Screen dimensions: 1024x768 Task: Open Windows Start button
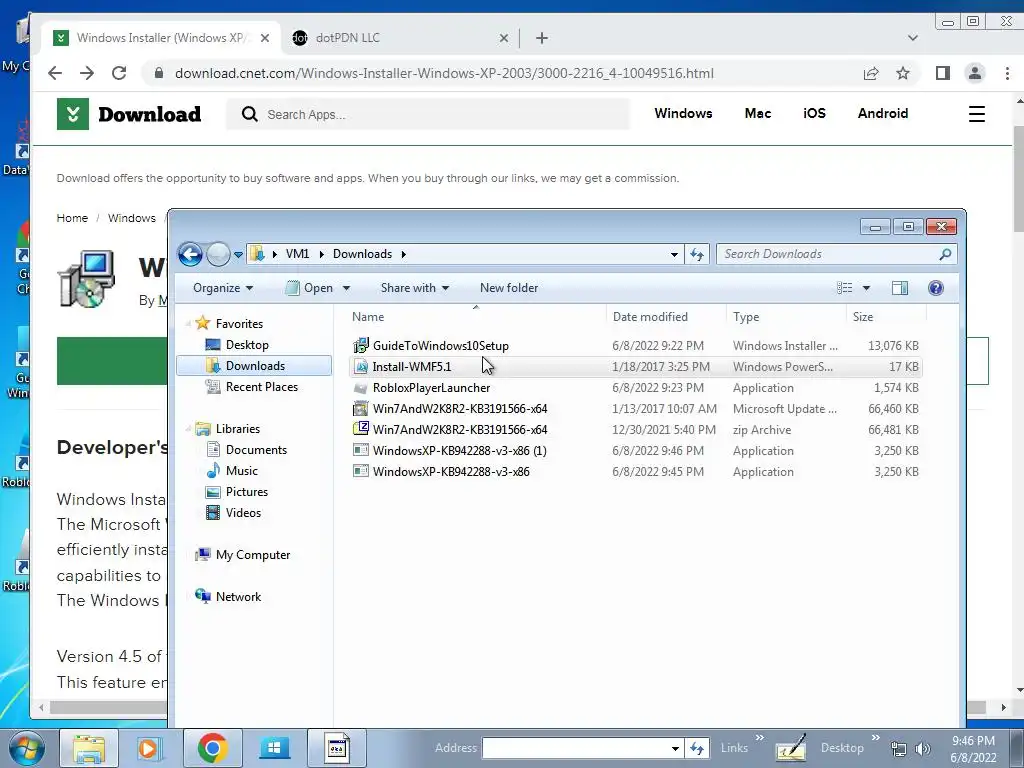click(27, 748)
